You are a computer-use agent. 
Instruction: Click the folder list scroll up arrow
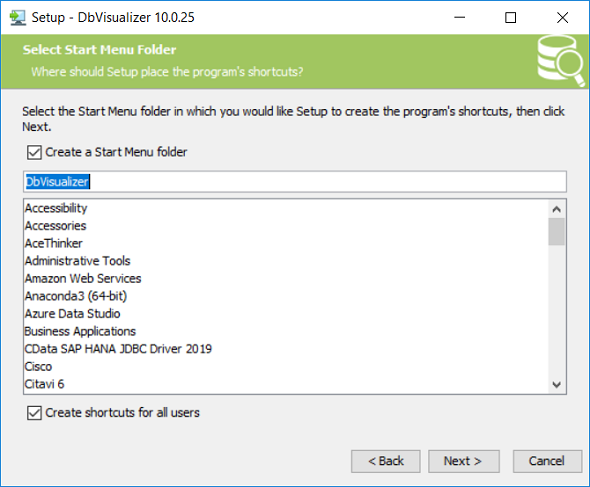click(557, 209)
